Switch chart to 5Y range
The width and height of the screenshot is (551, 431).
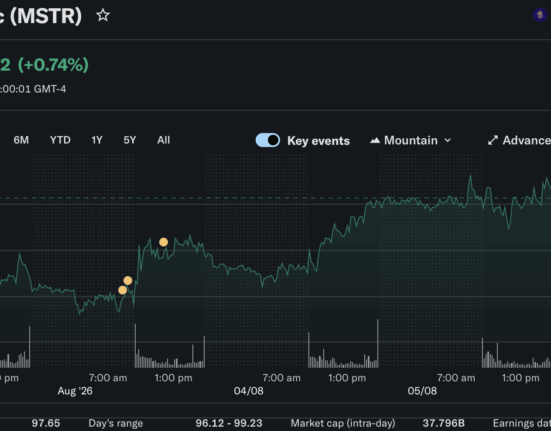click(129, 140)
